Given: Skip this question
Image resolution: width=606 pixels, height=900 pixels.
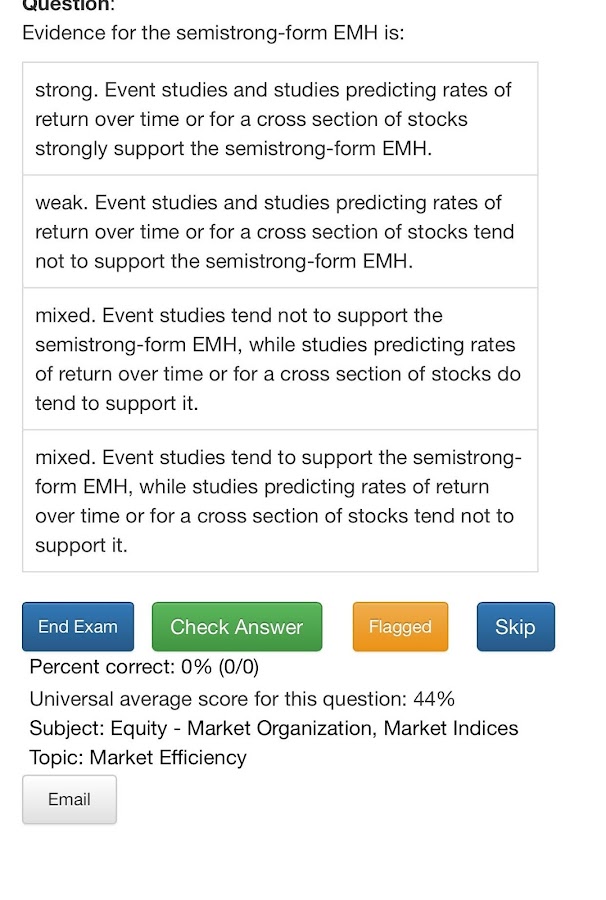Looking at the screenshot, I should click(515, 627).
